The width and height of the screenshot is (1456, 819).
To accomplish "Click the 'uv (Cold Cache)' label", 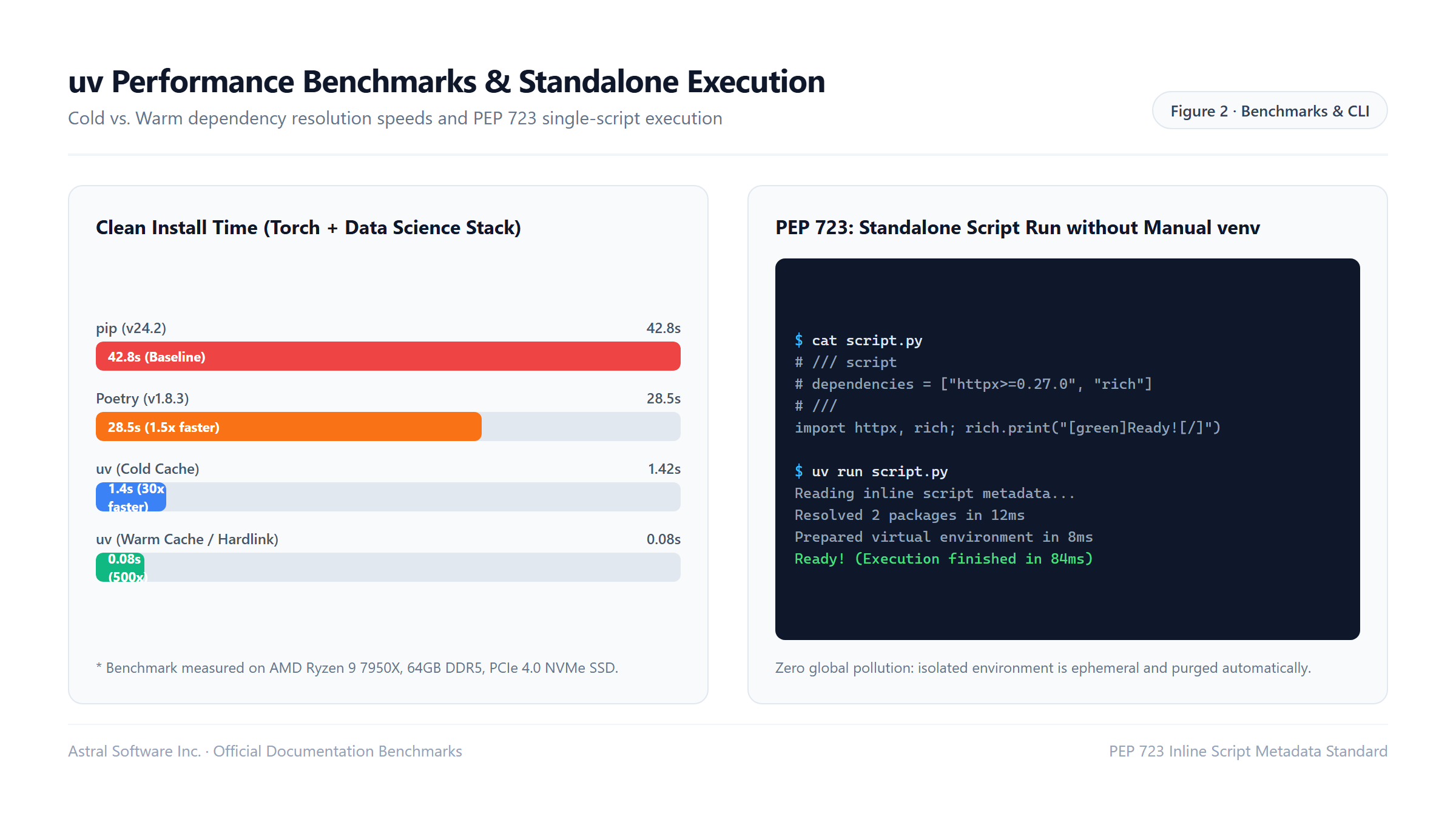I will tap(147, 469).
